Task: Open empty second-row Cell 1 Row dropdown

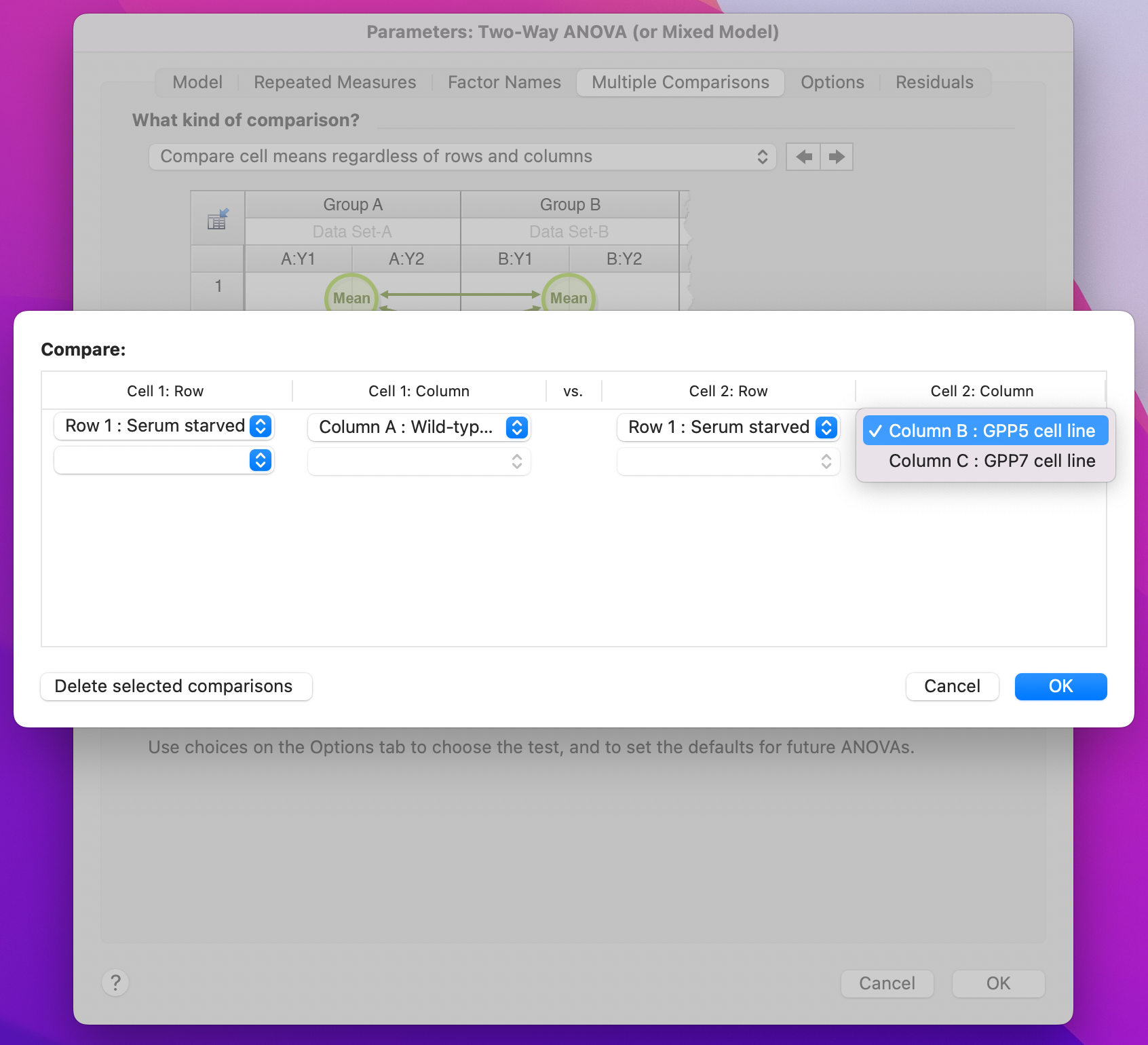Action: click(164, 461)
